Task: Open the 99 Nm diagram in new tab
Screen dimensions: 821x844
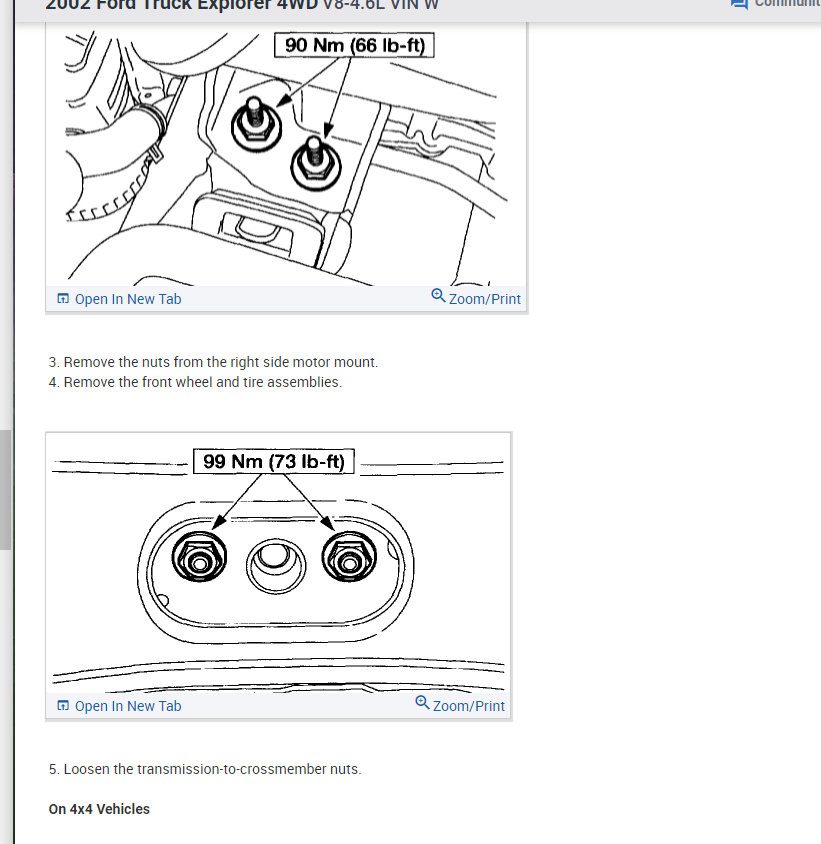Action: [x=120, y=706]
